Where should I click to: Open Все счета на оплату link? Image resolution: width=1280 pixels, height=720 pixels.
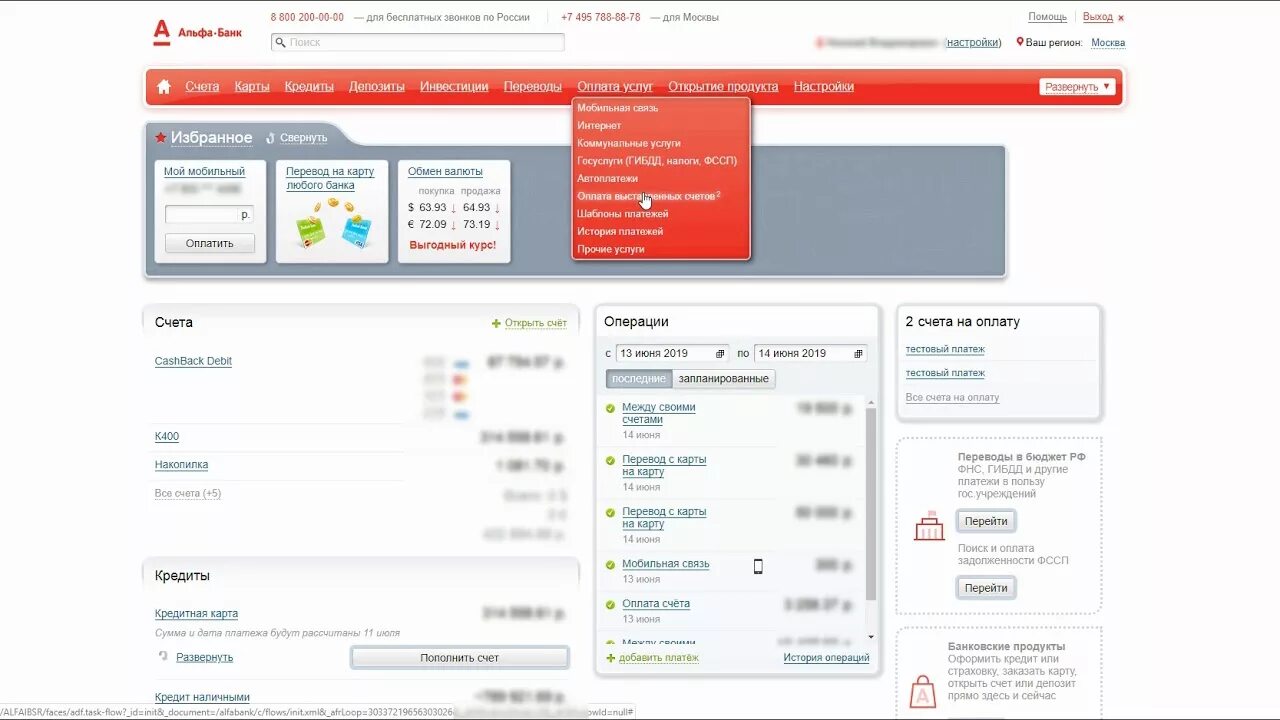click(952, 397)
